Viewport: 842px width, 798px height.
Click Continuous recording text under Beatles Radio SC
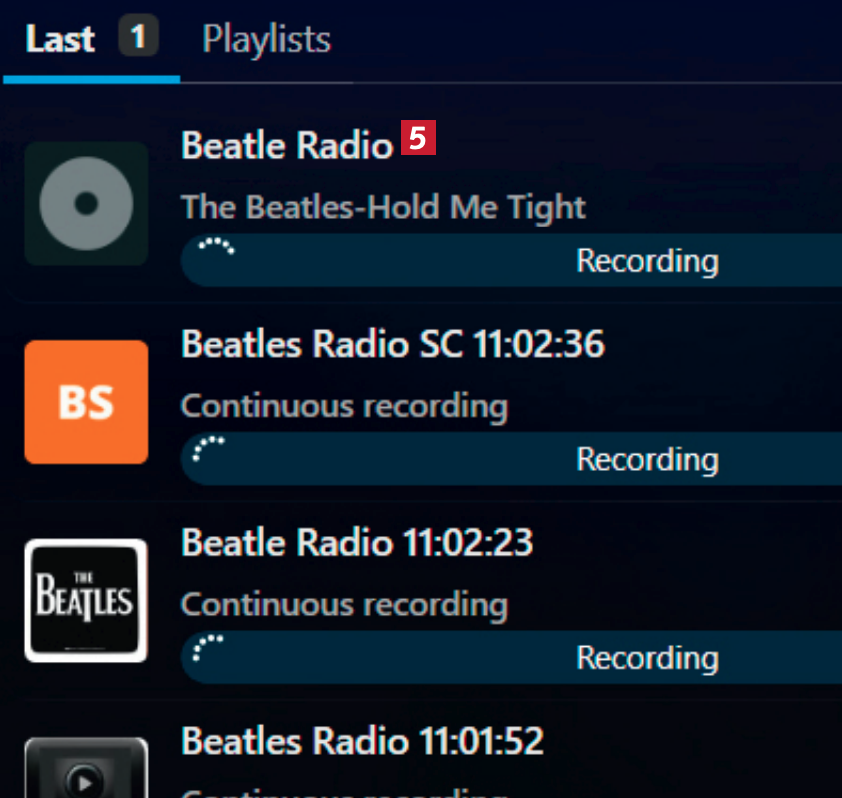click(344, 406)
